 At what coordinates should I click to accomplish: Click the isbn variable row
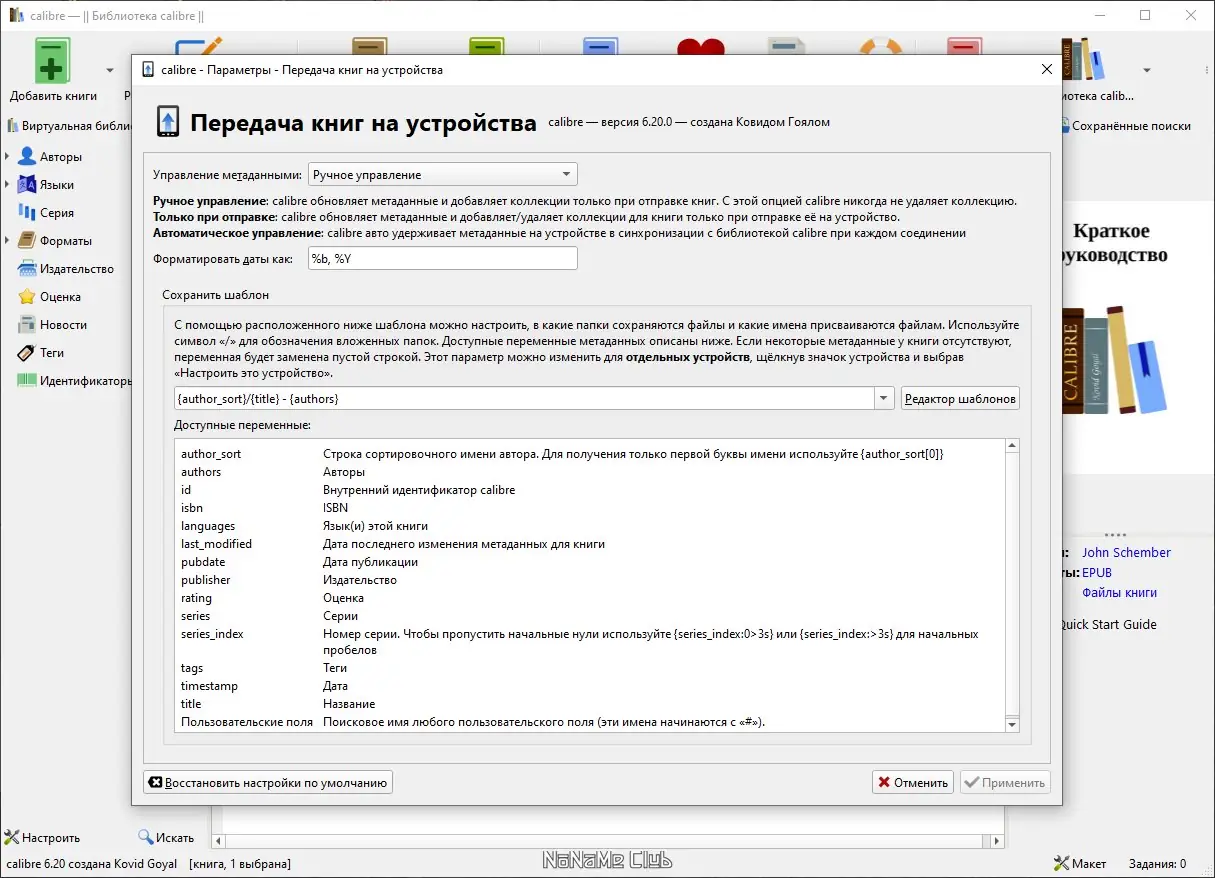pos(590,508)
